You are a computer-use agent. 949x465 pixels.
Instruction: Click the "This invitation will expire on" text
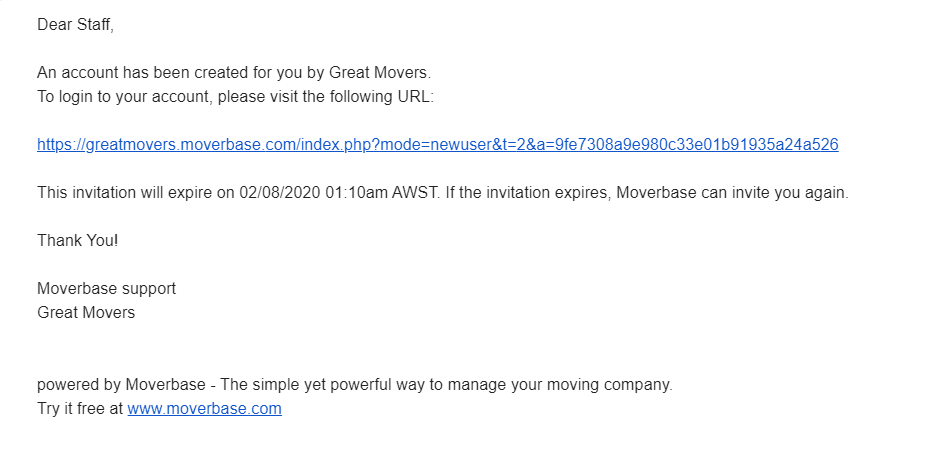(136, 193)
